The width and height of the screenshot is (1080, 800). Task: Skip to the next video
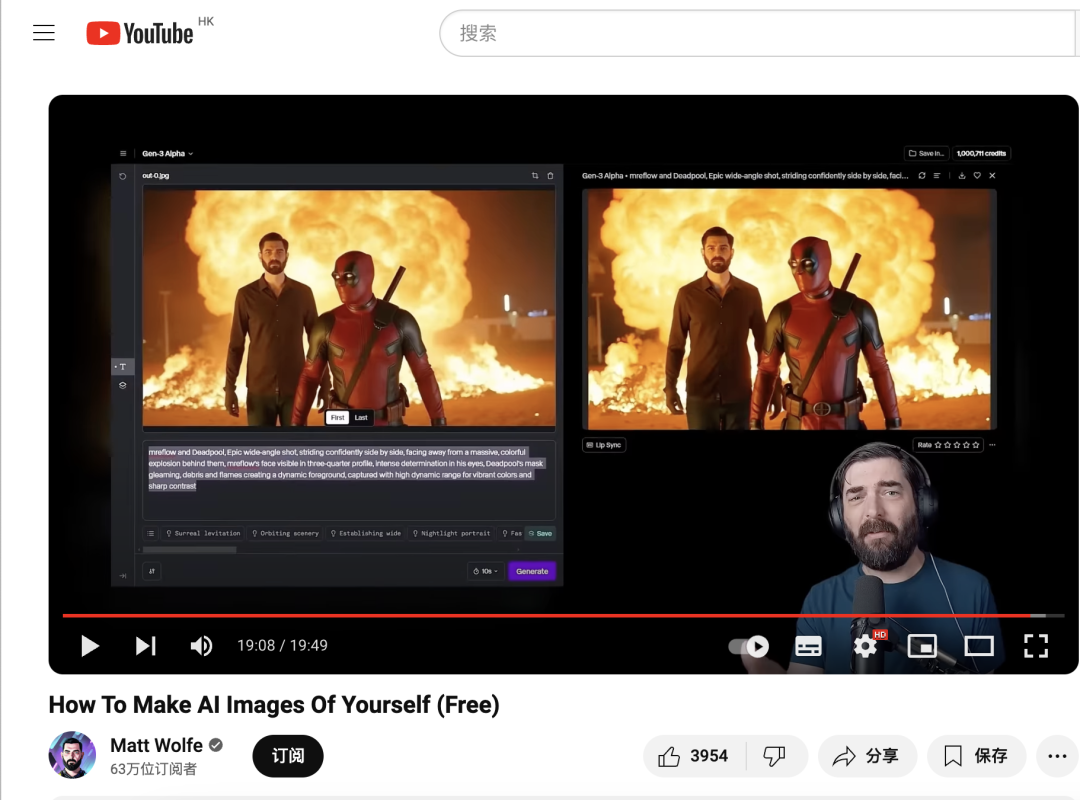point(145,646)
